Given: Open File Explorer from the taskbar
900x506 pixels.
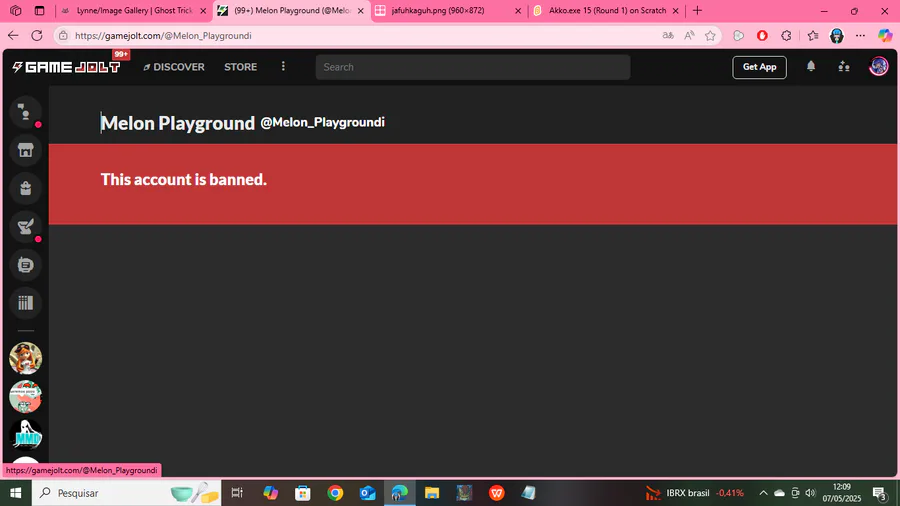Looking at the screenshot, I should (x=432, y=493).
